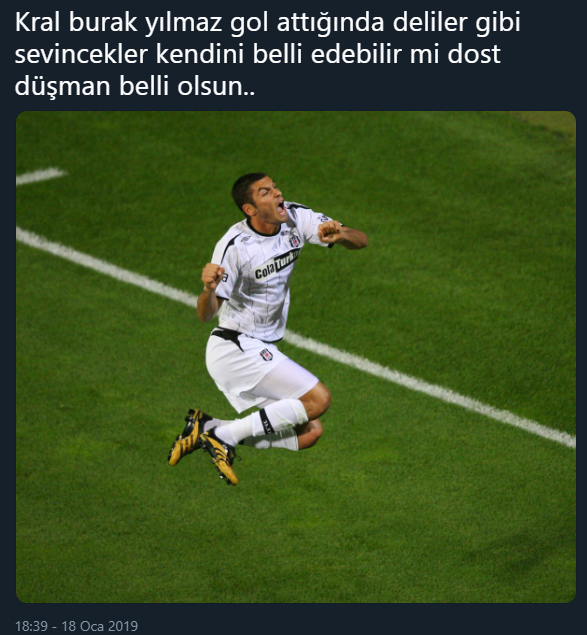This screenshot has height=635, width=587.
Task: Click the player's white socks
Action: tap(258, 426)
